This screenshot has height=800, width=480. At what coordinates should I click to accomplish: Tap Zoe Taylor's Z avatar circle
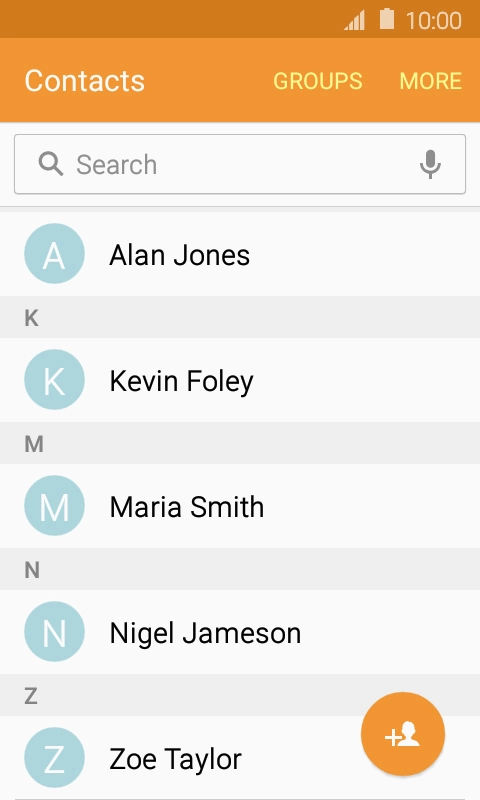pos(54,758)
